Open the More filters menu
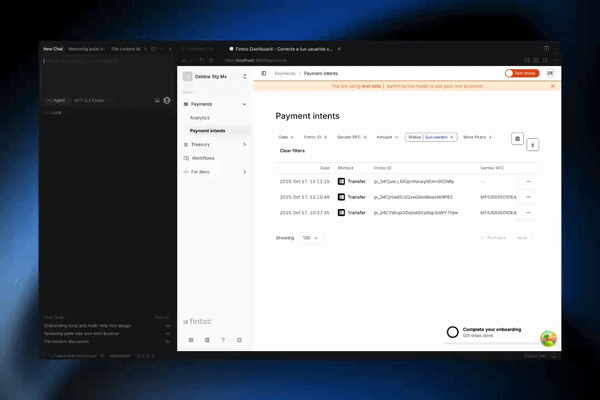The image size is (600, 400). tap(478, 137)
